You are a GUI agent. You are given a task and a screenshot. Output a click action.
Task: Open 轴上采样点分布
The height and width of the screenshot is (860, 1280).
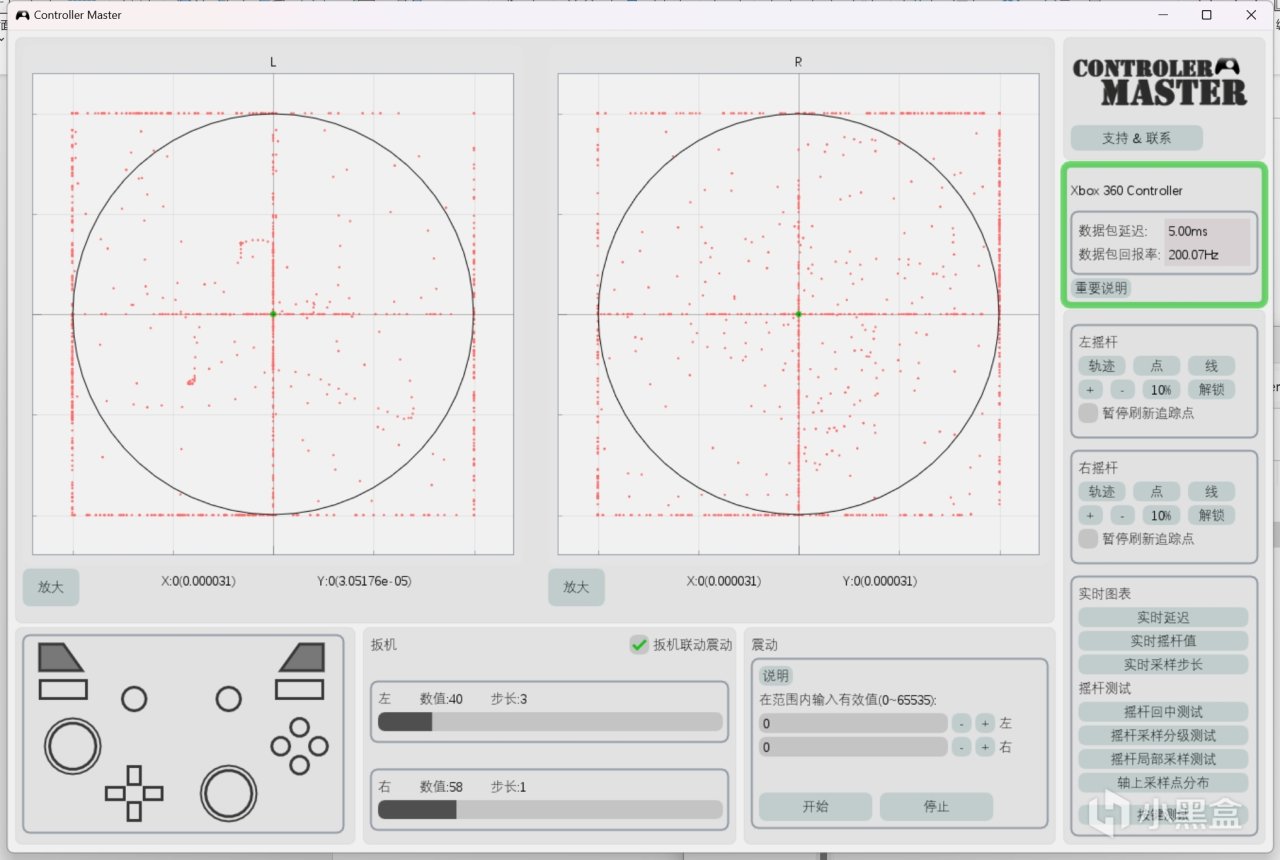click(x=1163, y=783)
